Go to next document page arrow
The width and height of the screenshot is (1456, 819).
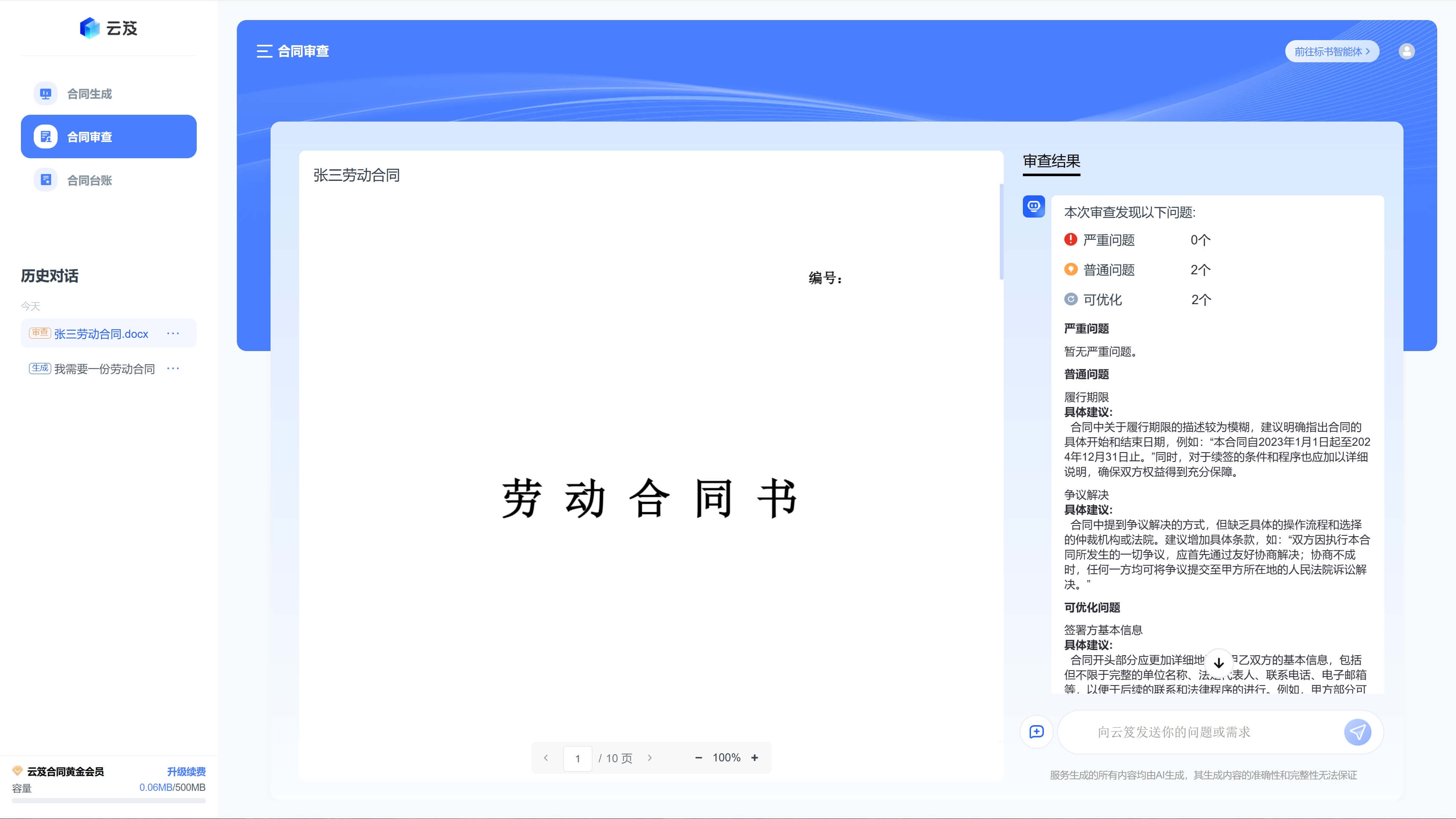(x=650, y=758)
